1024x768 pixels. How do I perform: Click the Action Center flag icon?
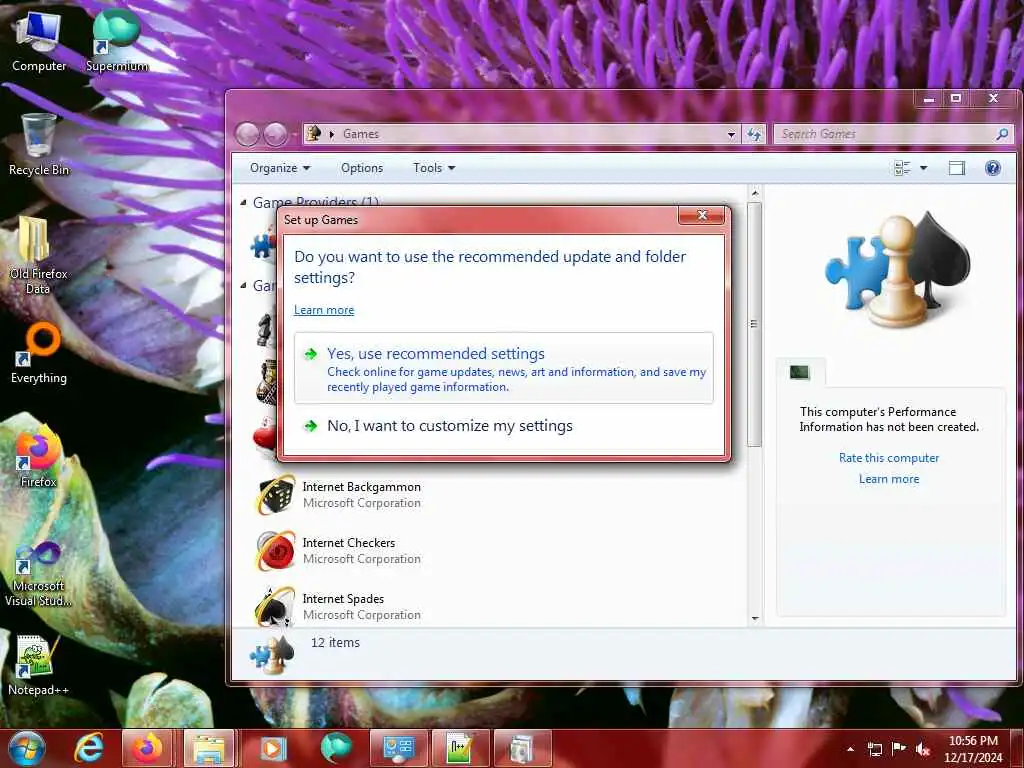(899, 749)
